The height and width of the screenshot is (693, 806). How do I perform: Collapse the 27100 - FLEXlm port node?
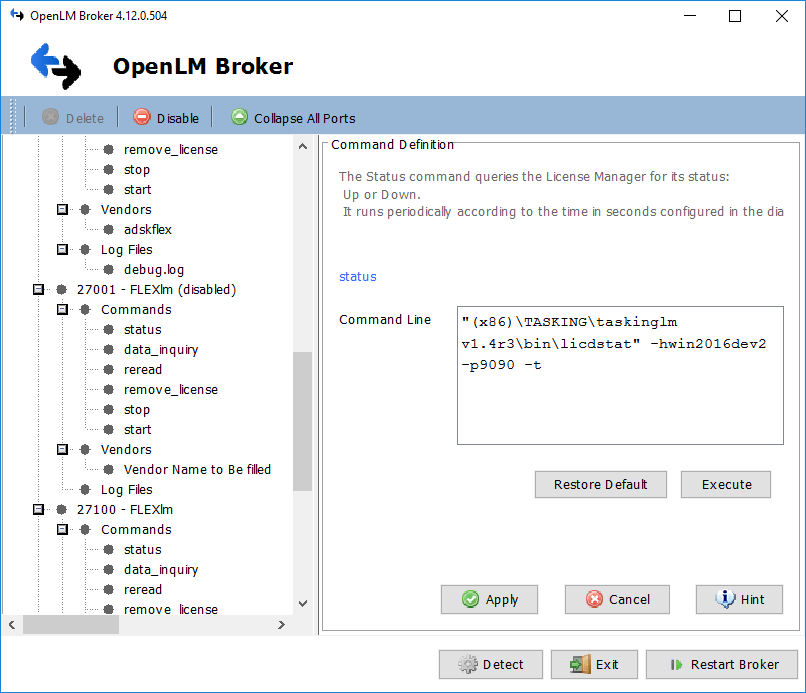click(x=39, y=509)
